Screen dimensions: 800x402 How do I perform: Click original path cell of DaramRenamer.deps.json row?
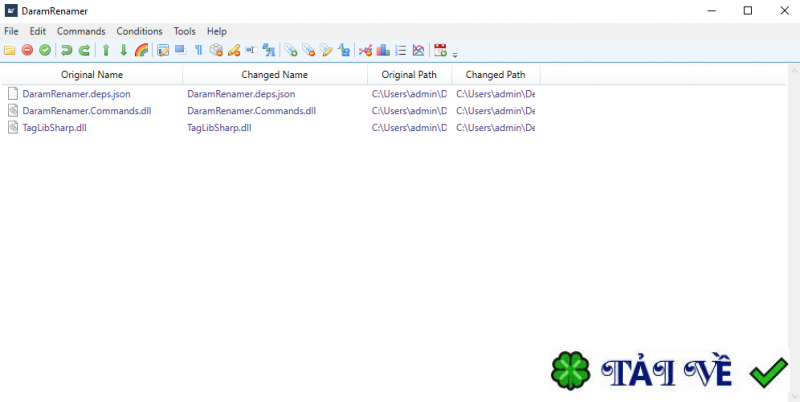coord(409,94)
